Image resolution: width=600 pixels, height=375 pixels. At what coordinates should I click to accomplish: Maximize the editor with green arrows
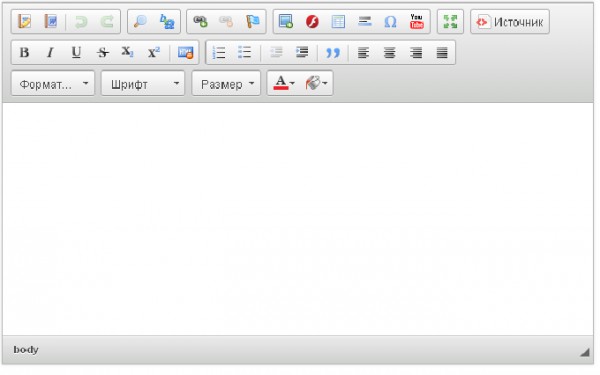tap(450, 21)
